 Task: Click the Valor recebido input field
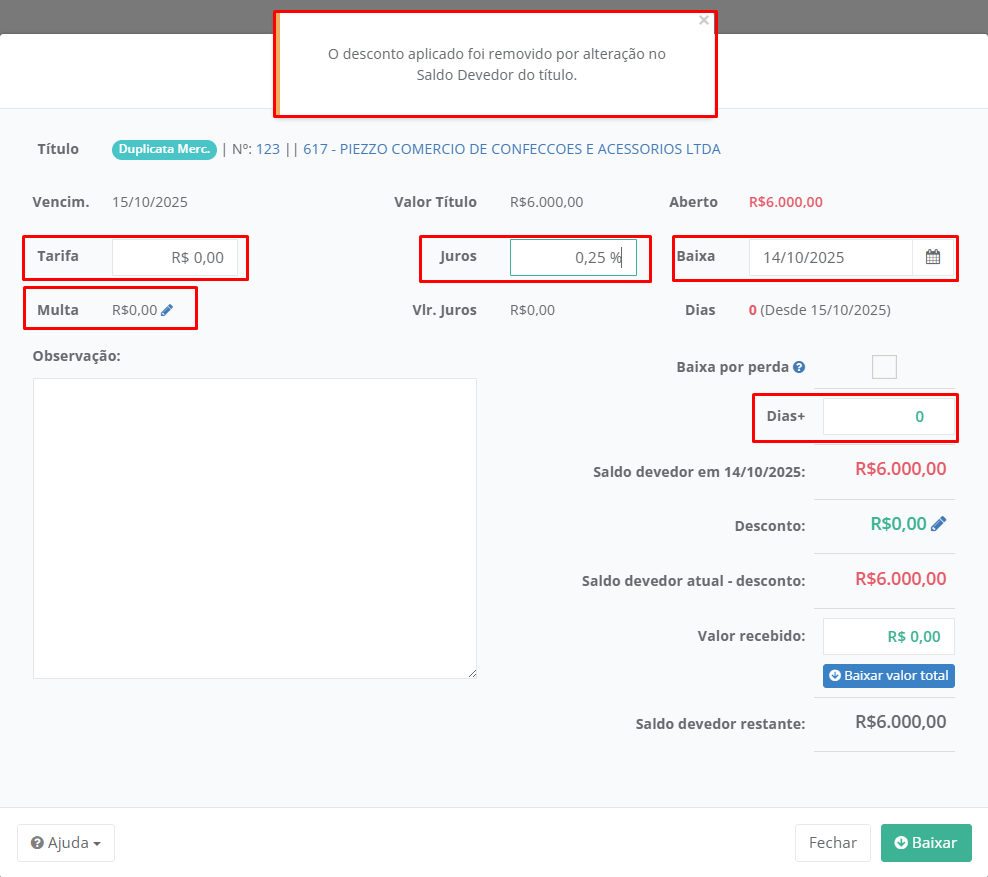tap(888, 636)
